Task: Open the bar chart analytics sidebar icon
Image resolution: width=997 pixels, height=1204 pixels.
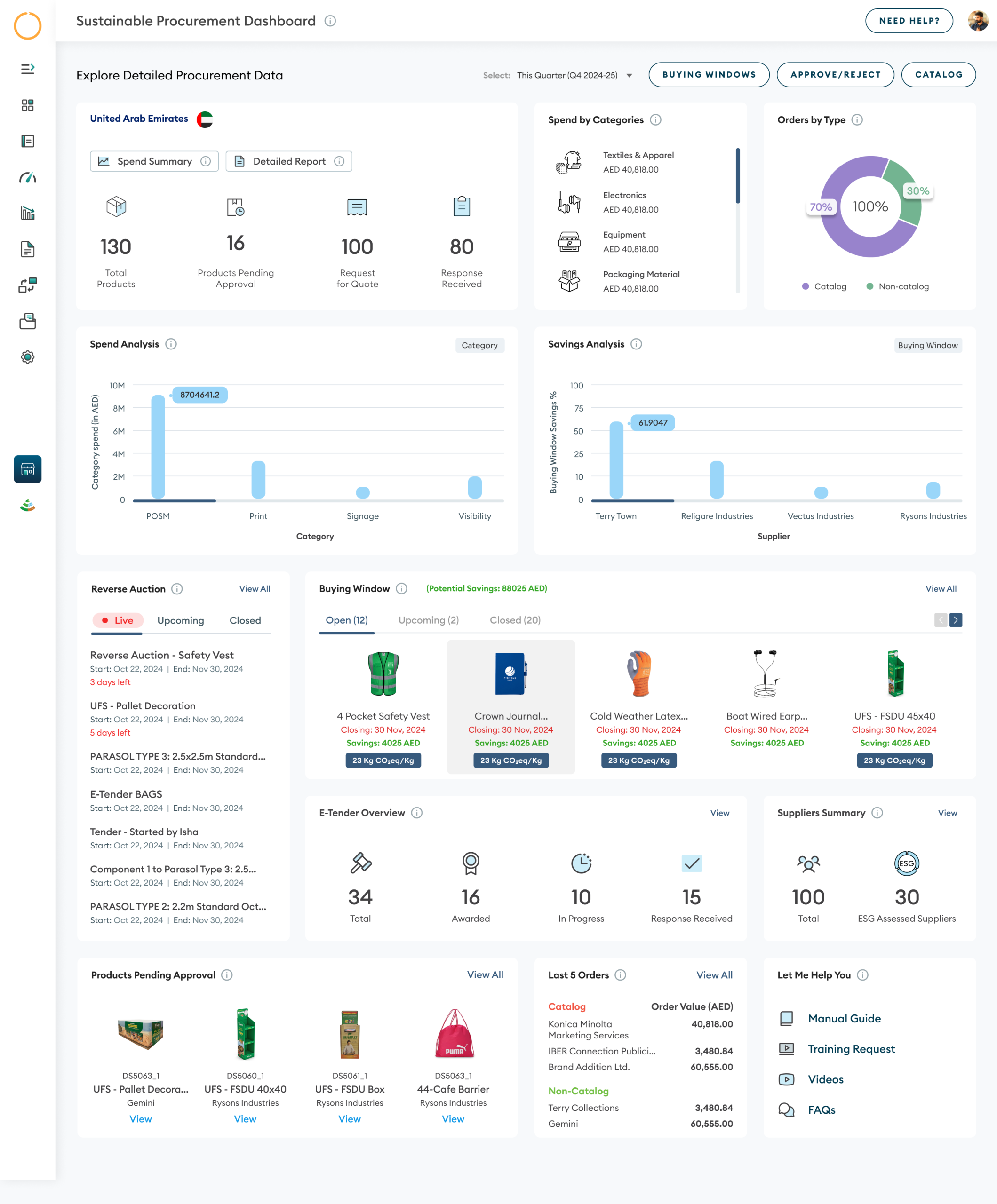Action: pyautogui.click(x=28, y=213)
